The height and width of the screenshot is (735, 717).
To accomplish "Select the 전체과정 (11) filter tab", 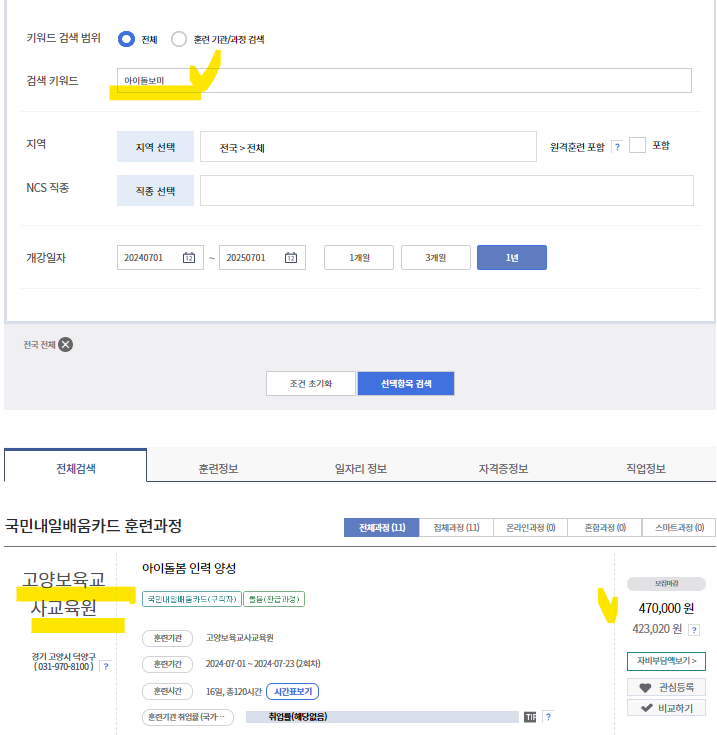I will 381,527.
